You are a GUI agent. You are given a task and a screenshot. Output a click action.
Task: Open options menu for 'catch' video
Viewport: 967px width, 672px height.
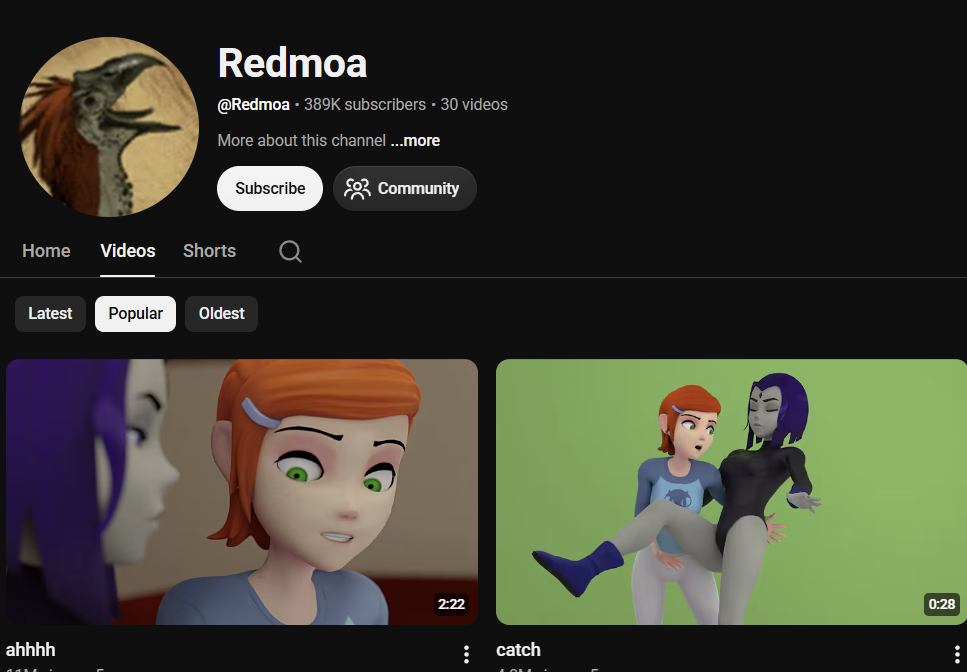(x=957, y=654)
